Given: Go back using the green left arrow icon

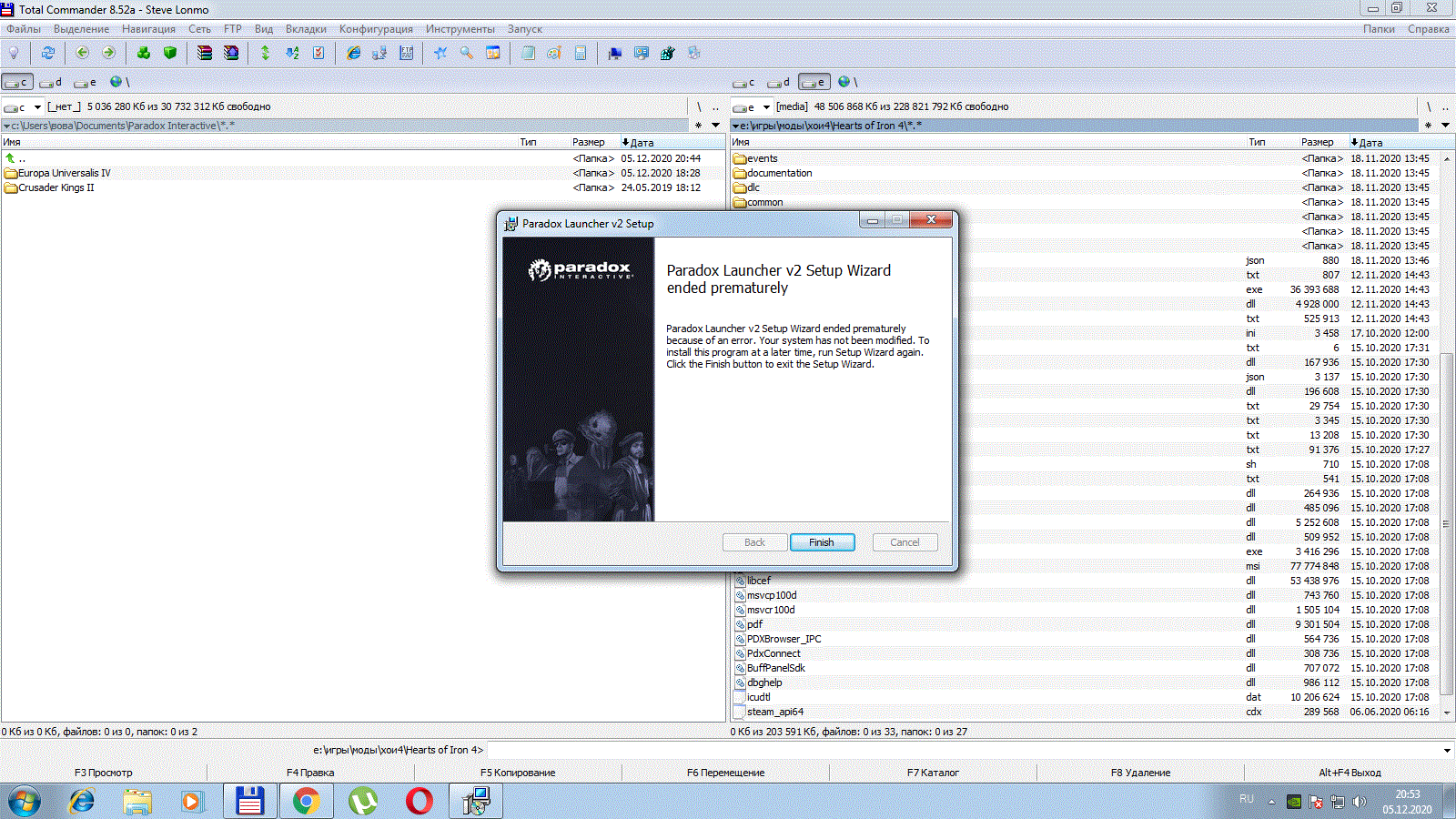Looking at the screenshot, I should point(83,53).
